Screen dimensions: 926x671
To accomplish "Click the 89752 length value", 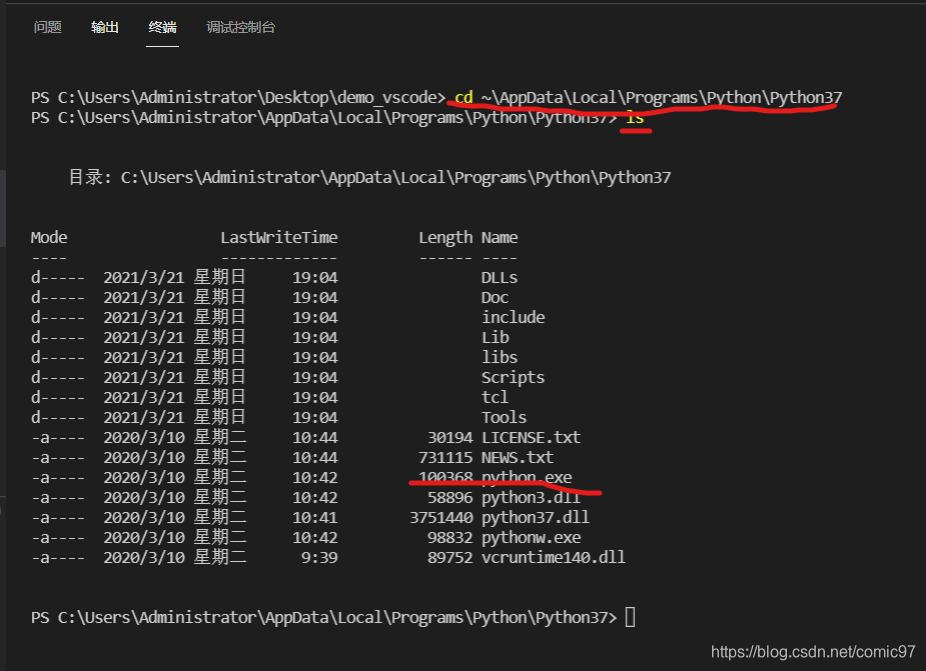I will (x=450, y=558).
